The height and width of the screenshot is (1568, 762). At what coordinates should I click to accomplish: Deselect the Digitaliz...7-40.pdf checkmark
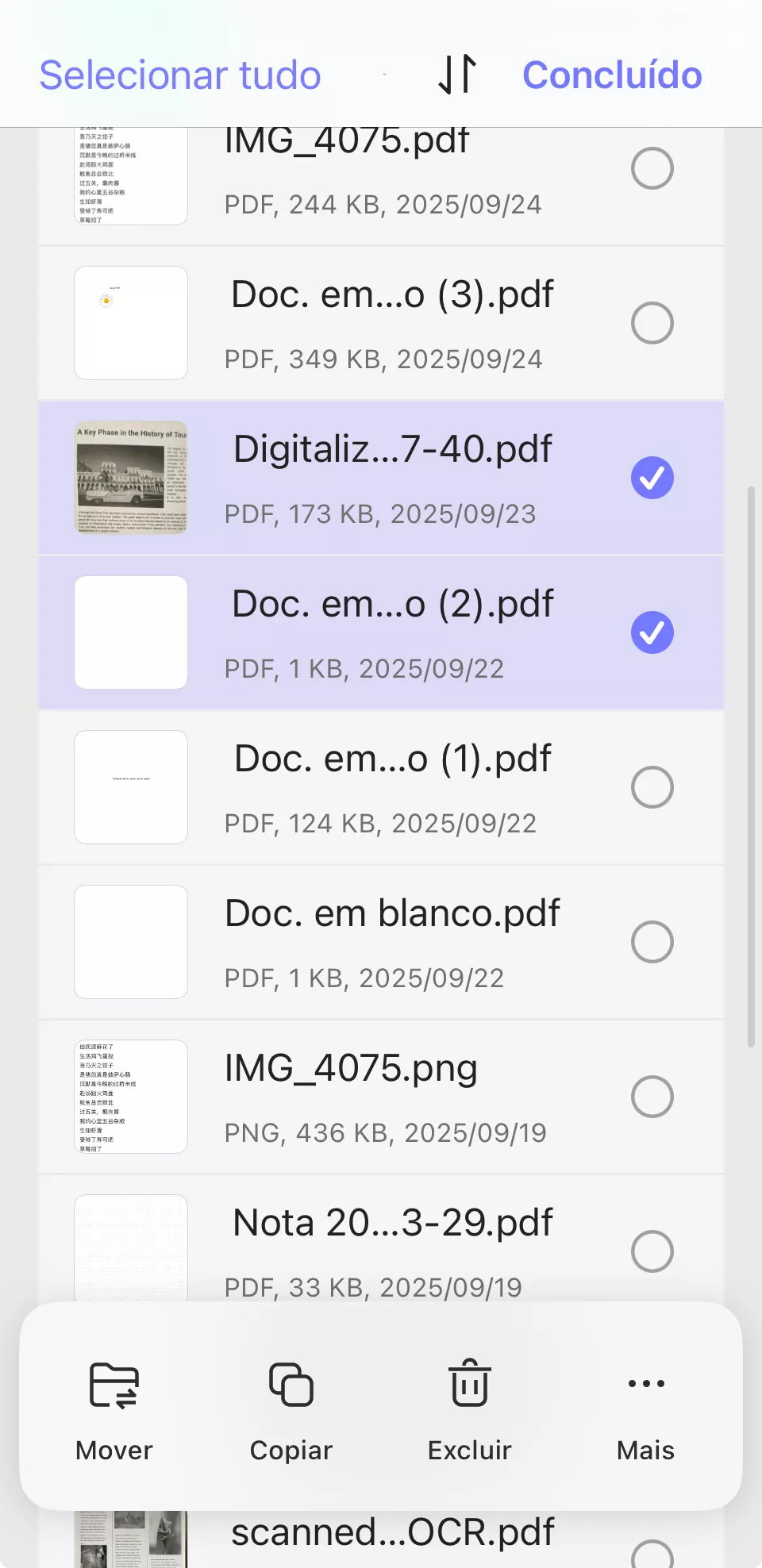point(652,478)
